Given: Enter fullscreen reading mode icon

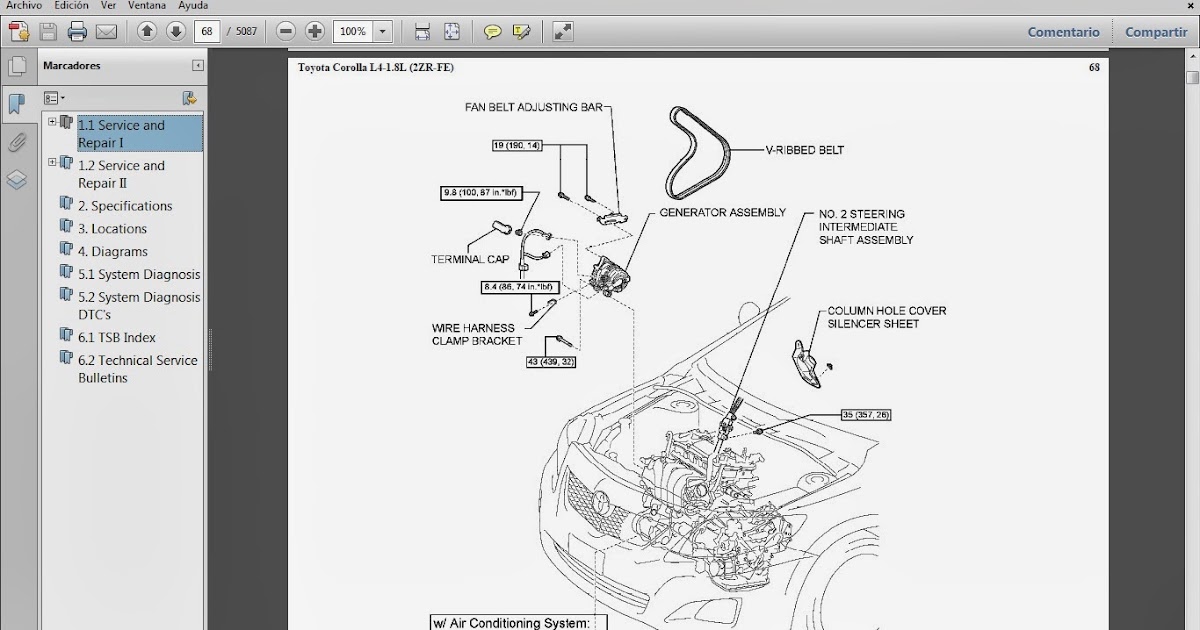Looking at the screenshot, I should [561, 31].
